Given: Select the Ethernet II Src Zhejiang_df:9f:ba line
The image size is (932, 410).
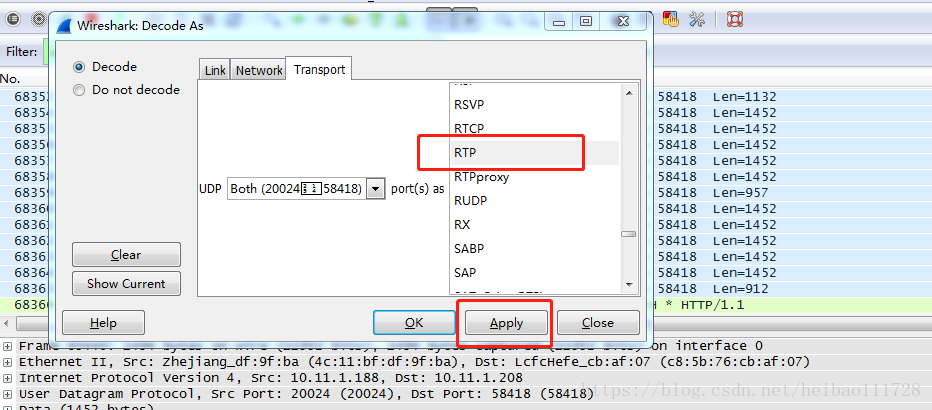Looking at the screenshot, I should point(414,362).
